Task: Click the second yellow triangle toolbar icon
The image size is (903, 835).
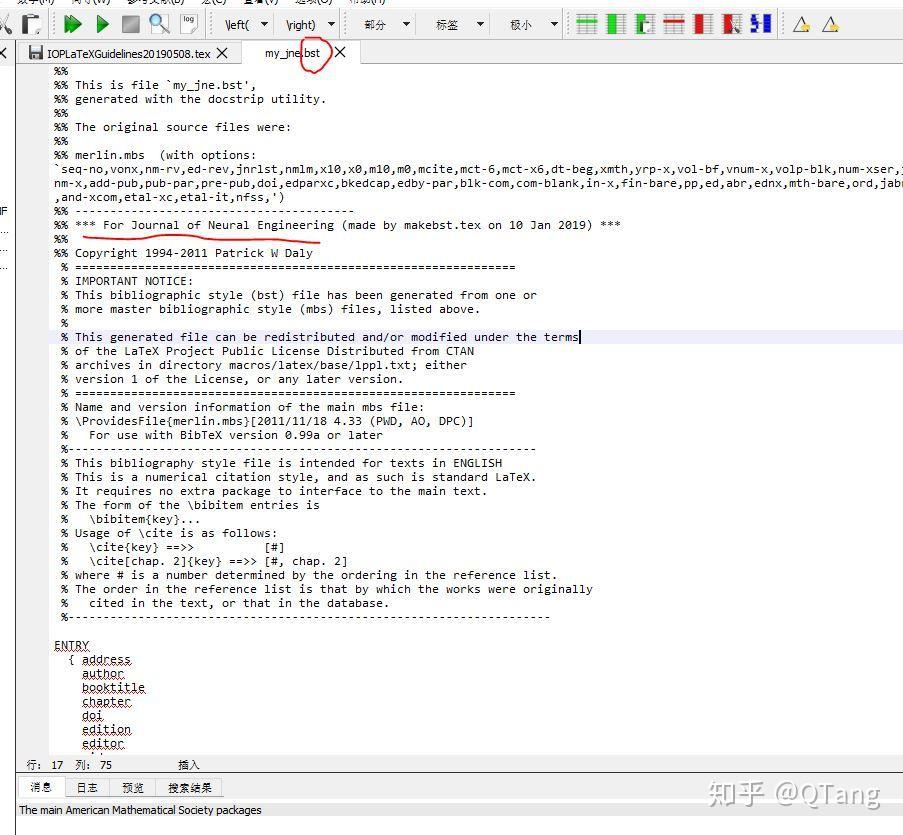Action: [x=830, y=25]
